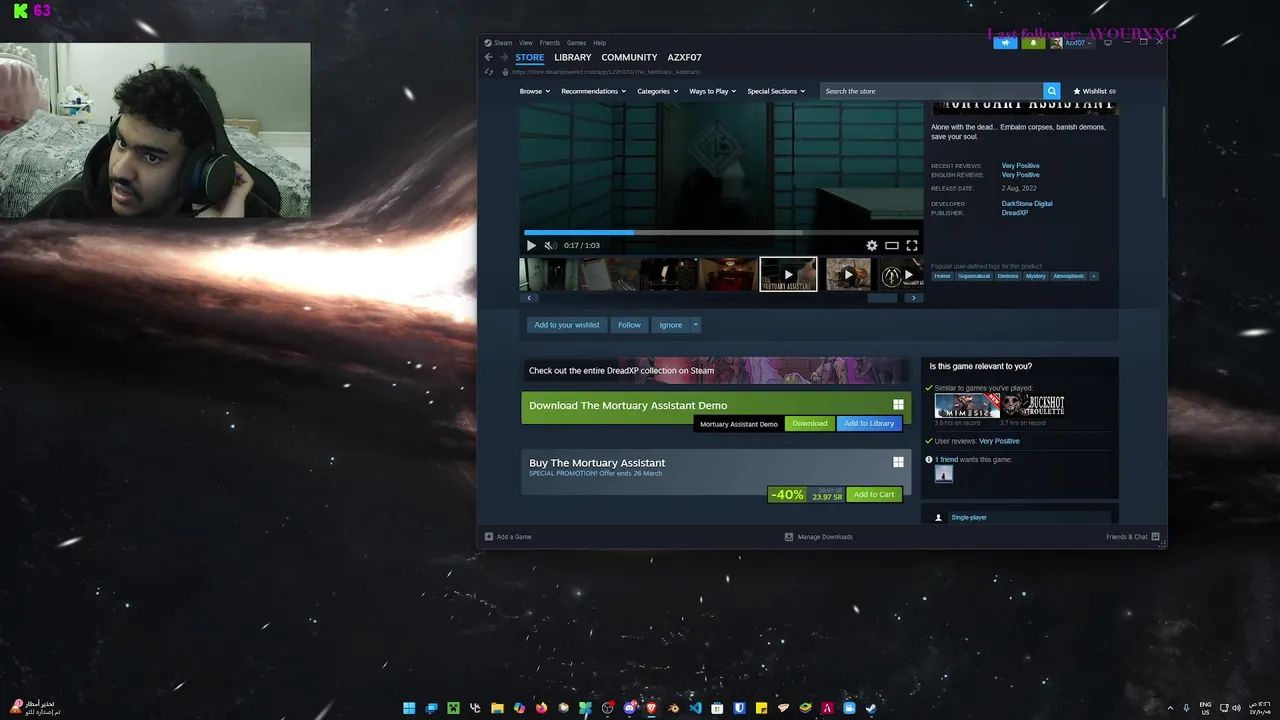Open the Ignore options dropdown arrow
1280x720 pixels.
[696, 325]
